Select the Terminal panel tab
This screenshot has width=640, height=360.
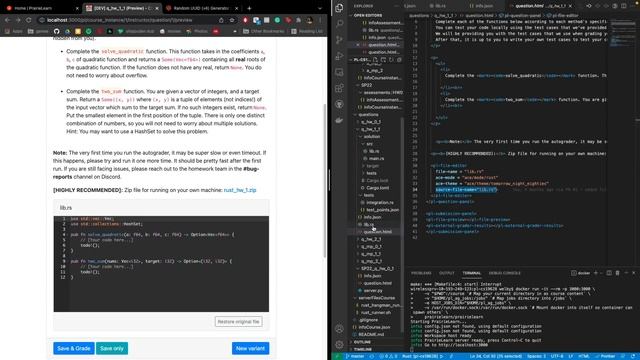pos(471,273)
